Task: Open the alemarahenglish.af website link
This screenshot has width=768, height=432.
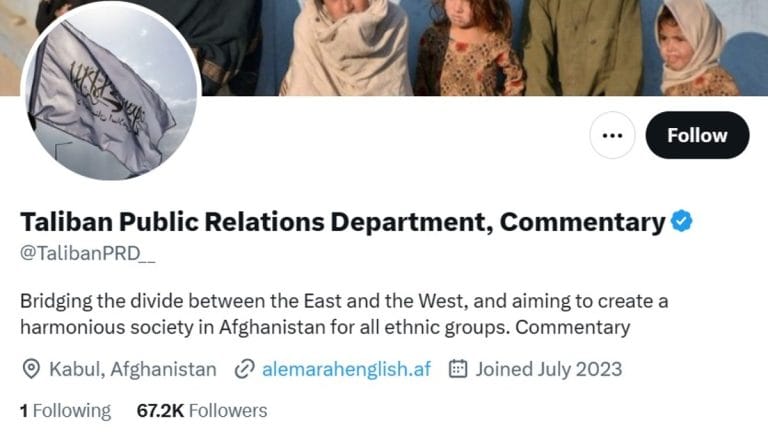Action: [x=346, y=369]
